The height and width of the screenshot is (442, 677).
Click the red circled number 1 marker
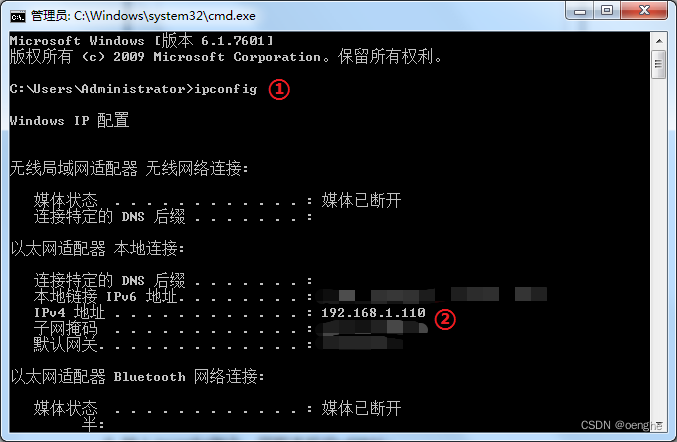279,89
